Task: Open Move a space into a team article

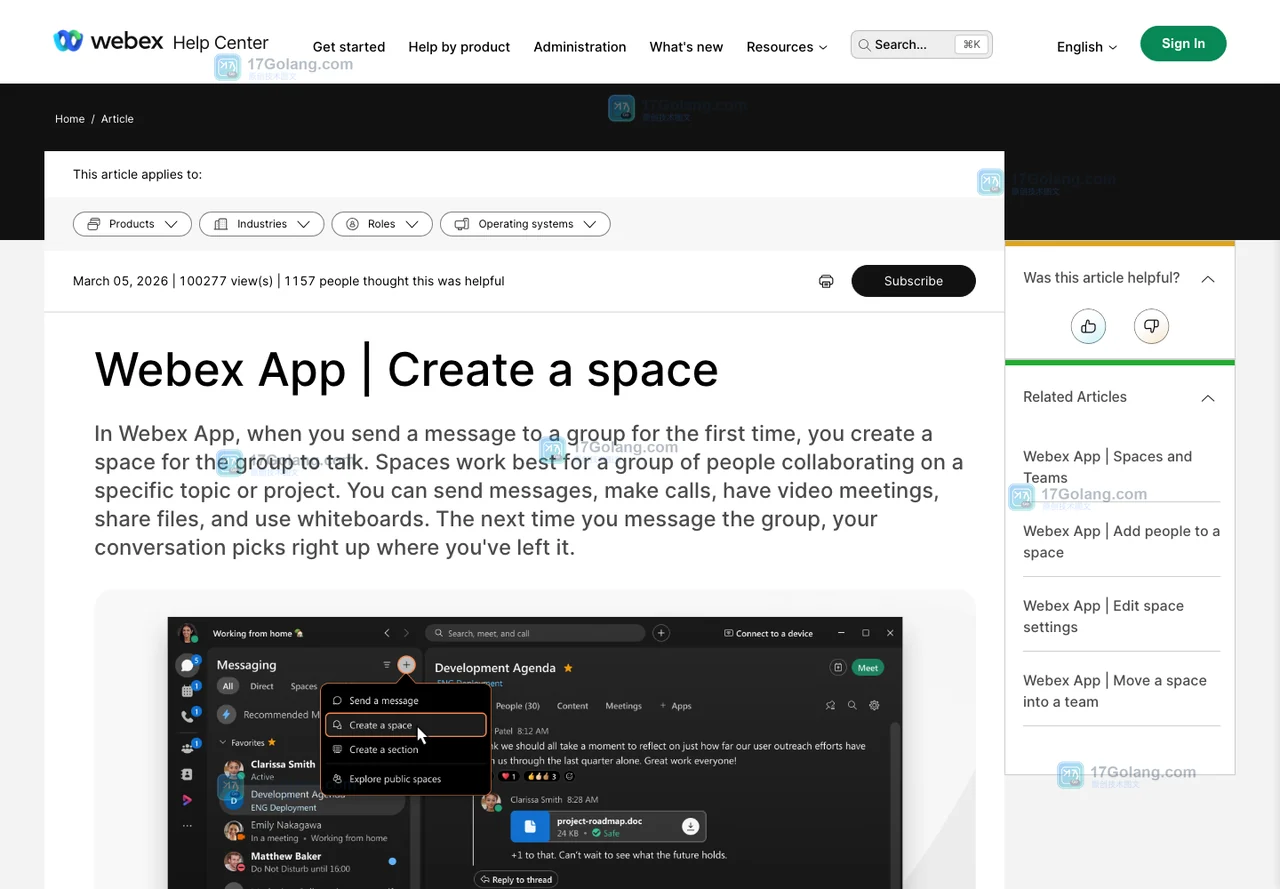Action: (x=1115, y=691)
